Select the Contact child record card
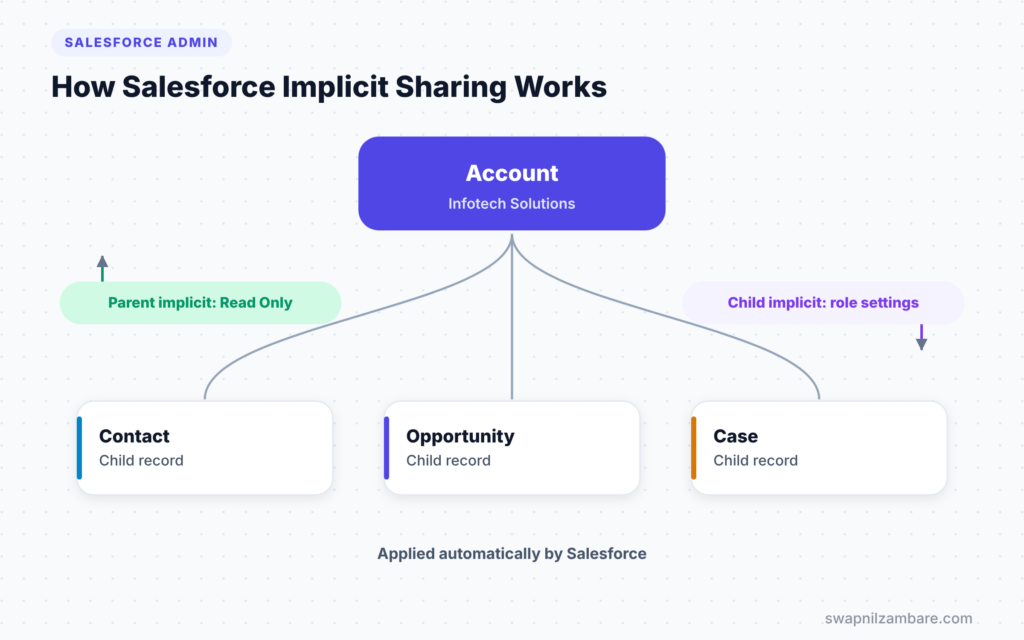This screenshot has height=640, width=1024. 204,448
